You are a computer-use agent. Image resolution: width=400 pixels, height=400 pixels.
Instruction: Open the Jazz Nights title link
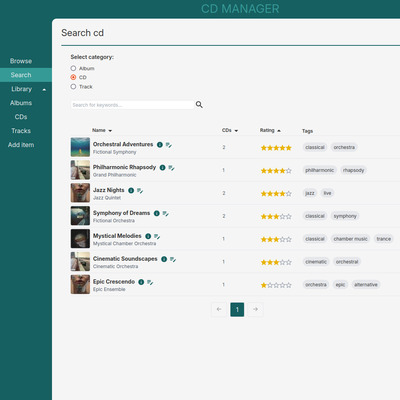pos(109,190)
